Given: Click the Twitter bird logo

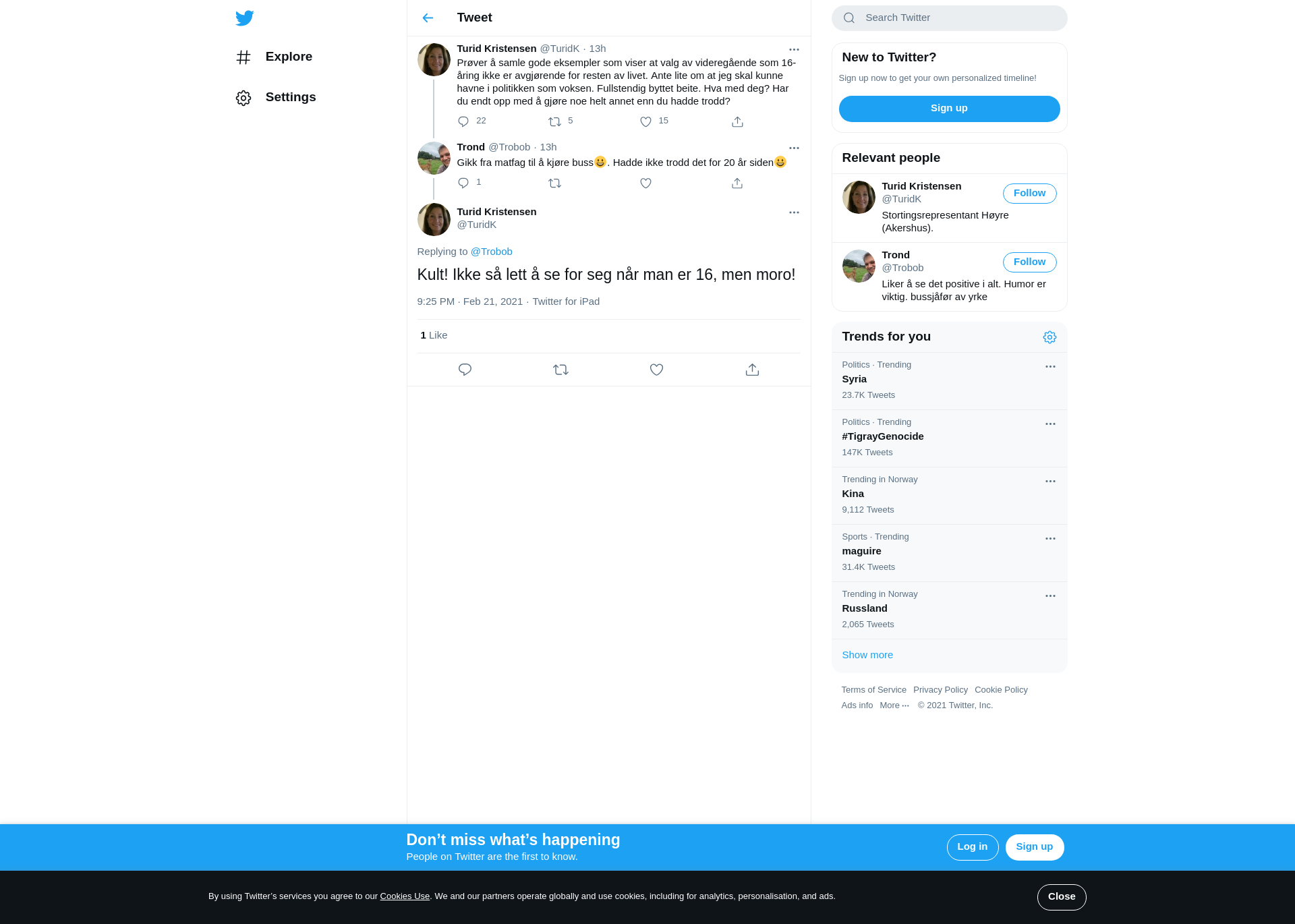Looking at the screenshot, I should 245,18.
